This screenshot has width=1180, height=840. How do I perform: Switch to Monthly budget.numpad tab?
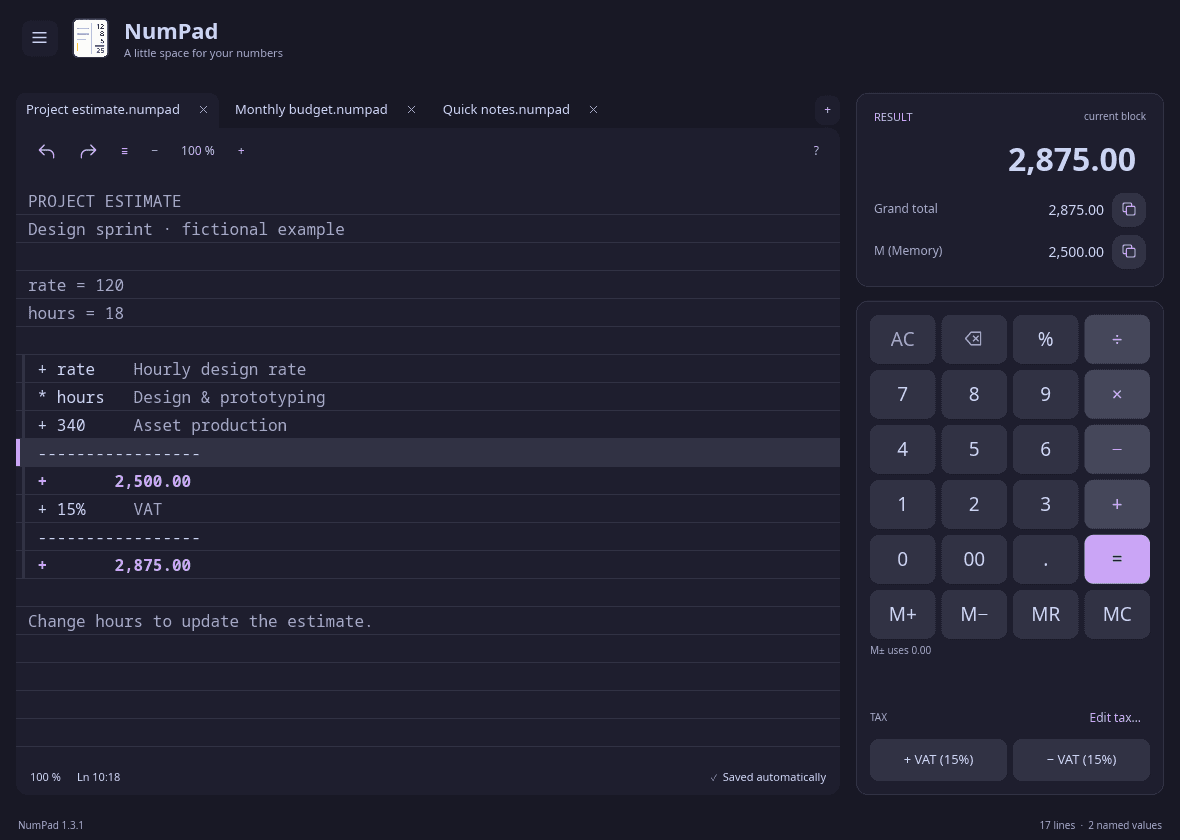click(x=311, y=110)
